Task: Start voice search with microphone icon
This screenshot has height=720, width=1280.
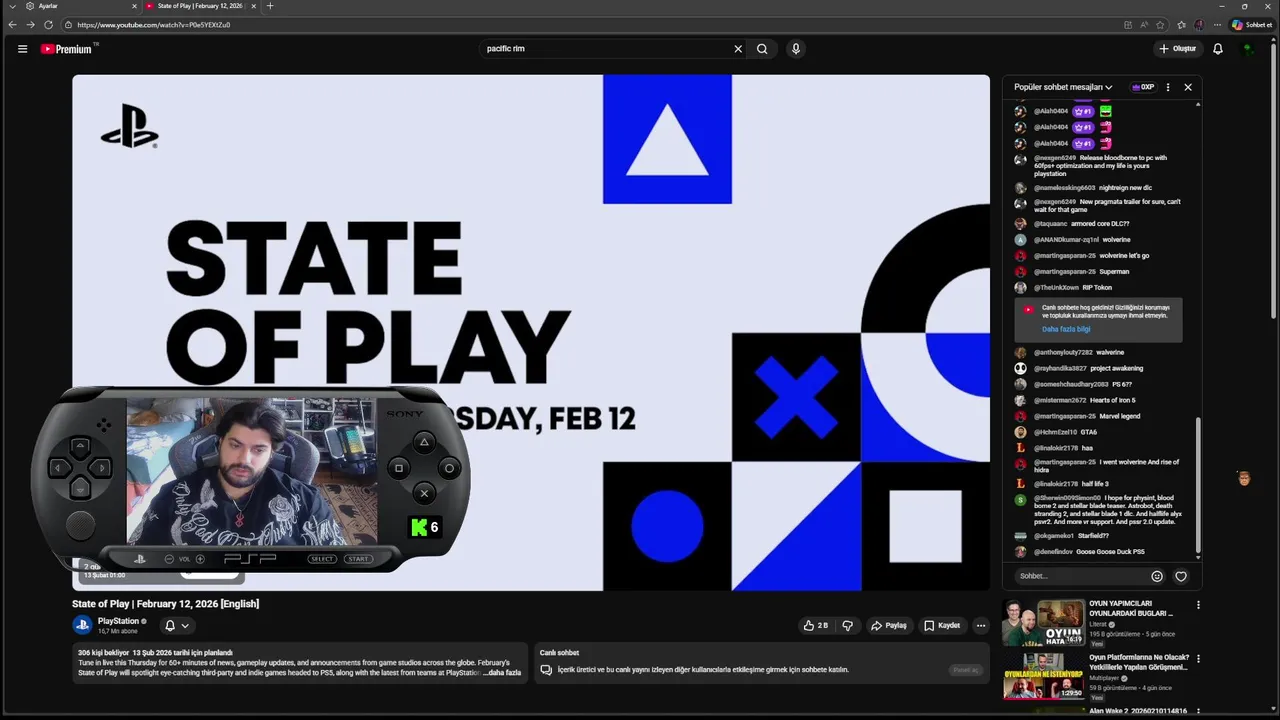Action: pyautogui.click(x=796, y=49)
